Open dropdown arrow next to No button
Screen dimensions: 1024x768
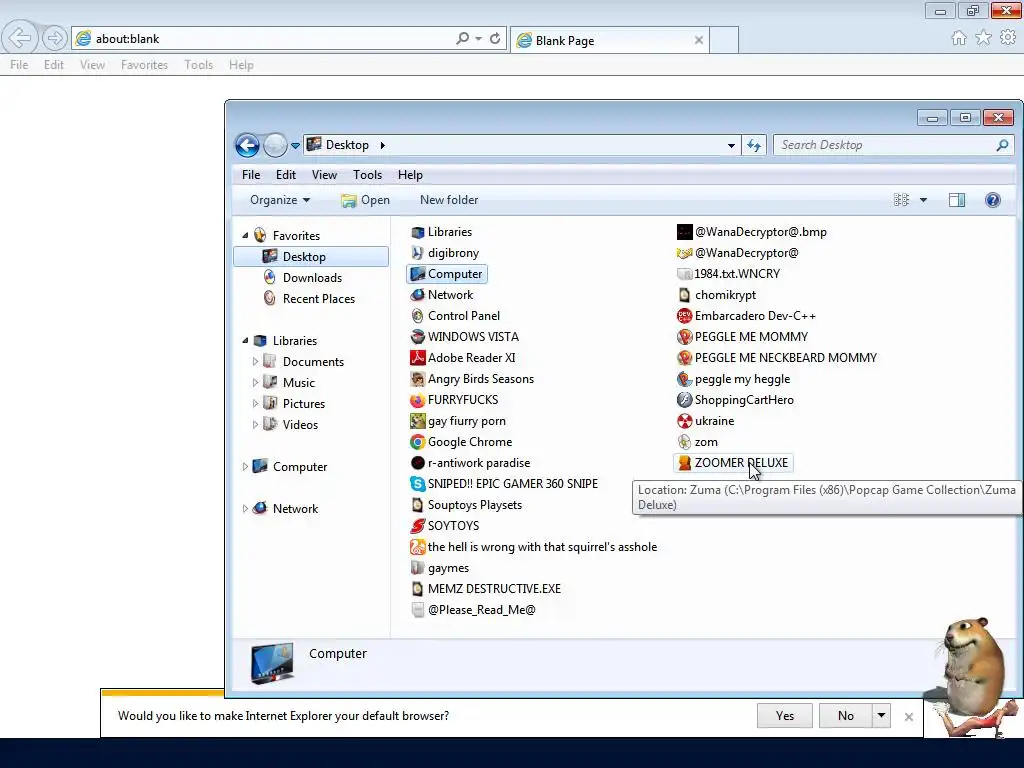point(882,716)
